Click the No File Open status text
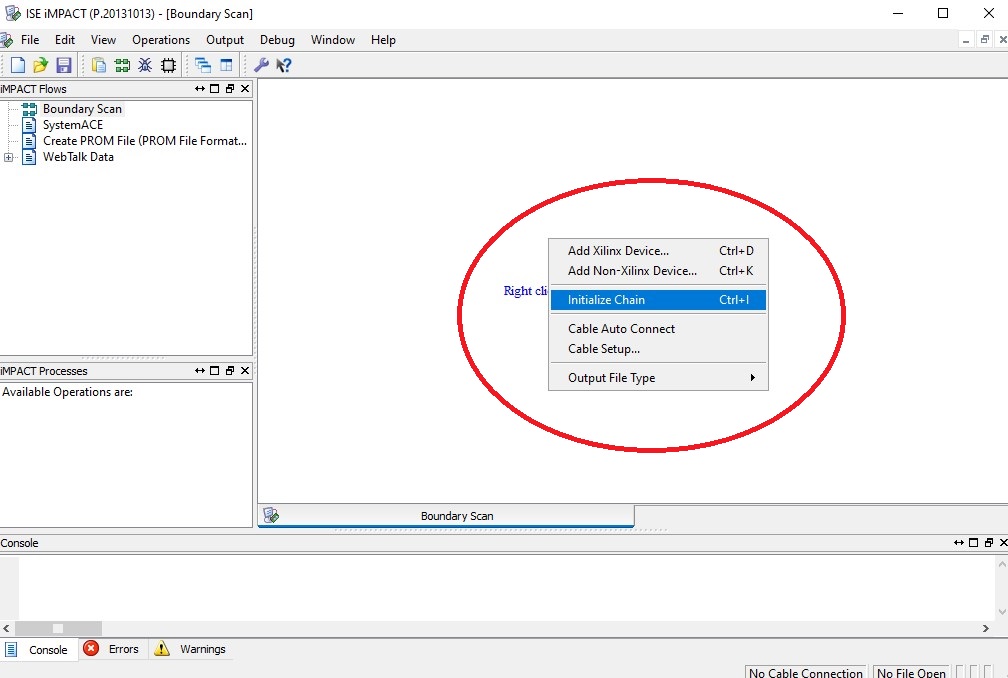Screen dimensions: 1008x678 911,672
